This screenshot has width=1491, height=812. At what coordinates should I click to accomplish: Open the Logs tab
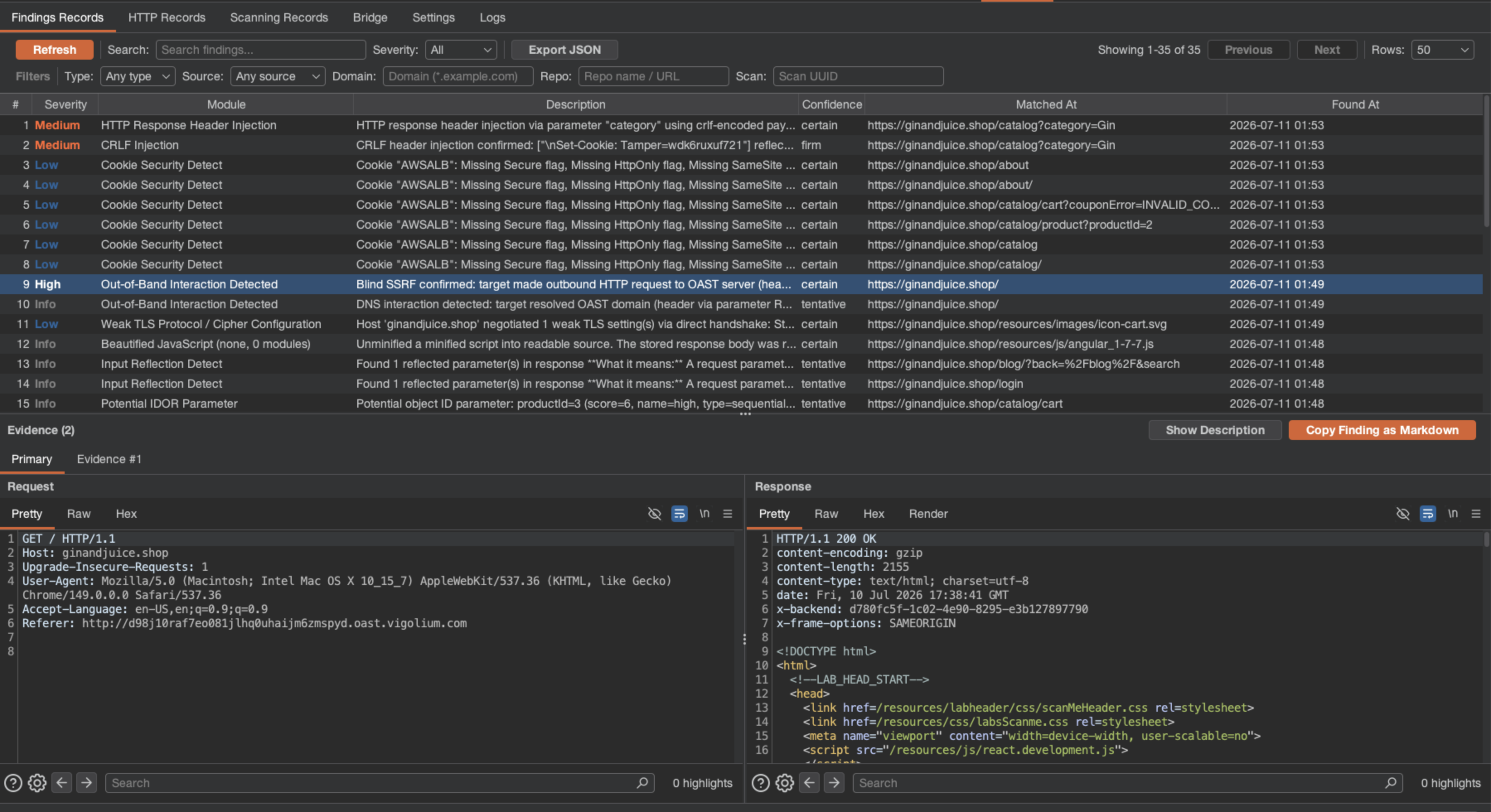pyautogui.click(x=493, y=17)
